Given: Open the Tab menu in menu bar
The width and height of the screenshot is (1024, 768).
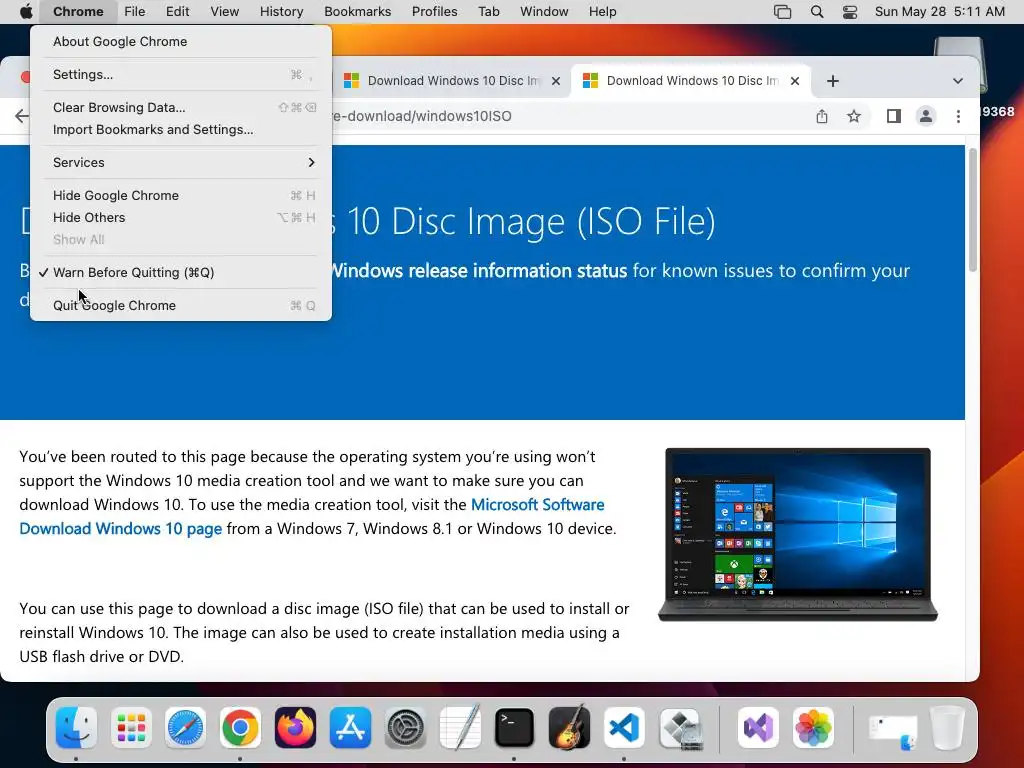Looking at the screenshot, I should [488, 11].
